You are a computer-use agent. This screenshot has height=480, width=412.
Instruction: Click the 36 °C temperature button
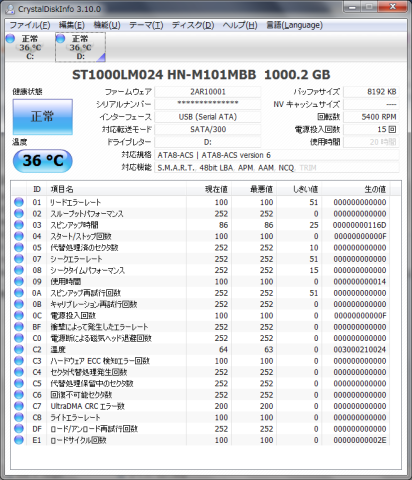coord(43,161)
